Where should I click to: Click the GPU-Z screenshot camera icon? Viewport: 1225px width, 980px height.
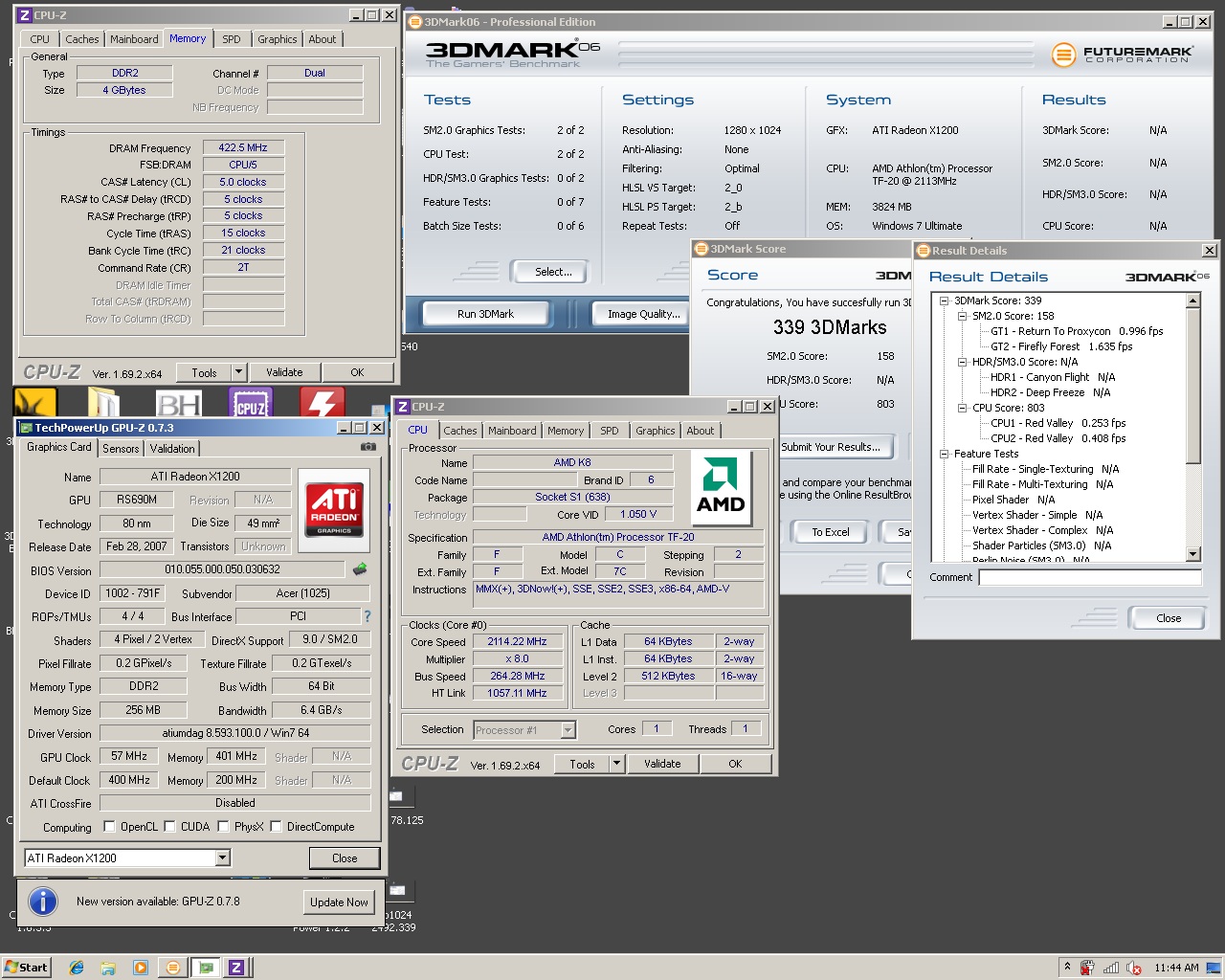[367, 447]
